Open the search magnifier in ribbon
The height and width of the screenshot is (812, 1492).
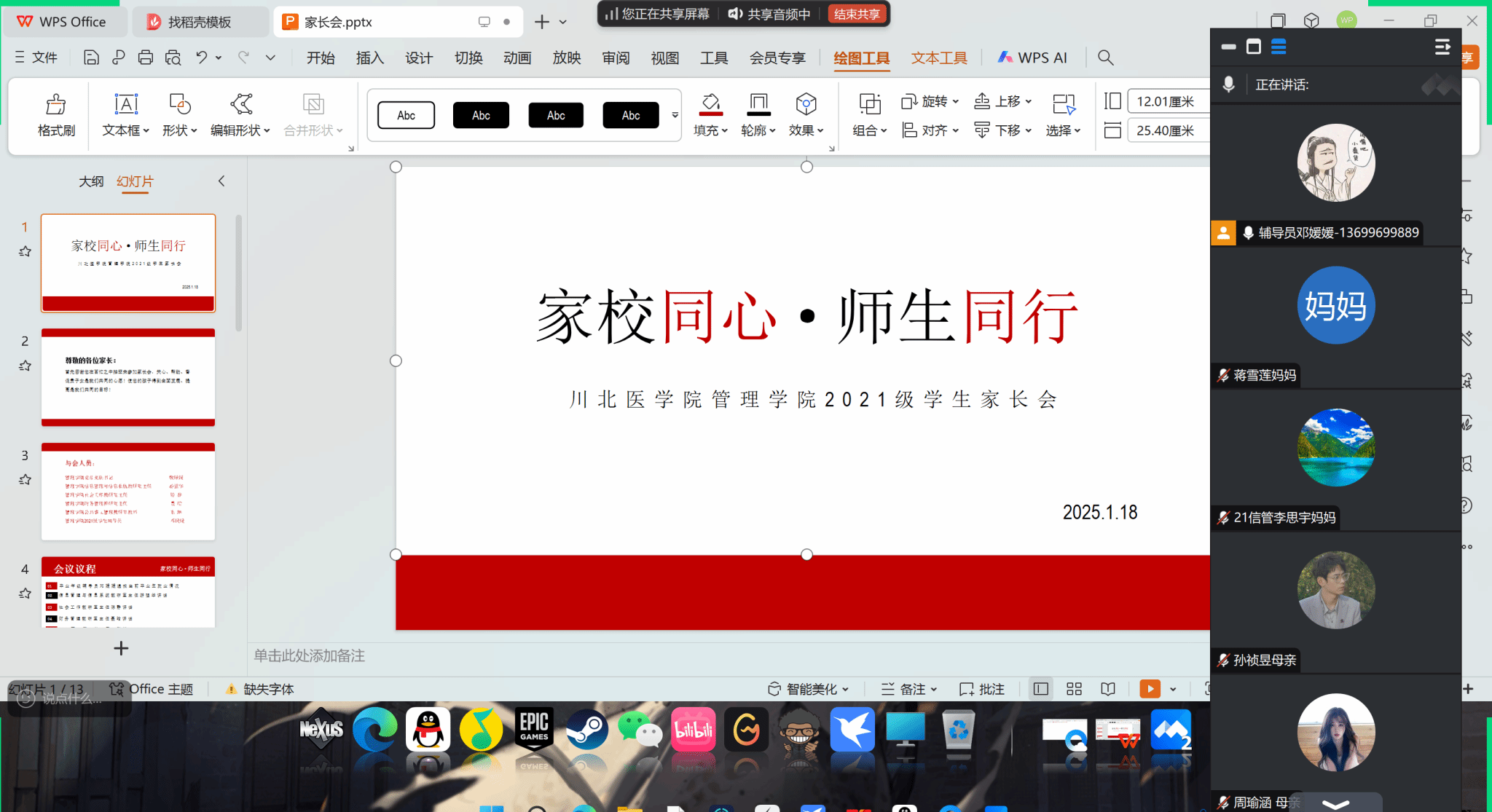[x=1105, y=58]
